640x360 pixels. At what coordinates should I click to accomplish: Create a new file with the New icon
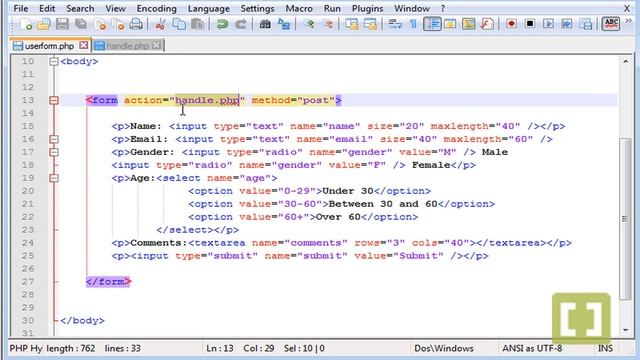pyautogui.click(x=26, y=24)
